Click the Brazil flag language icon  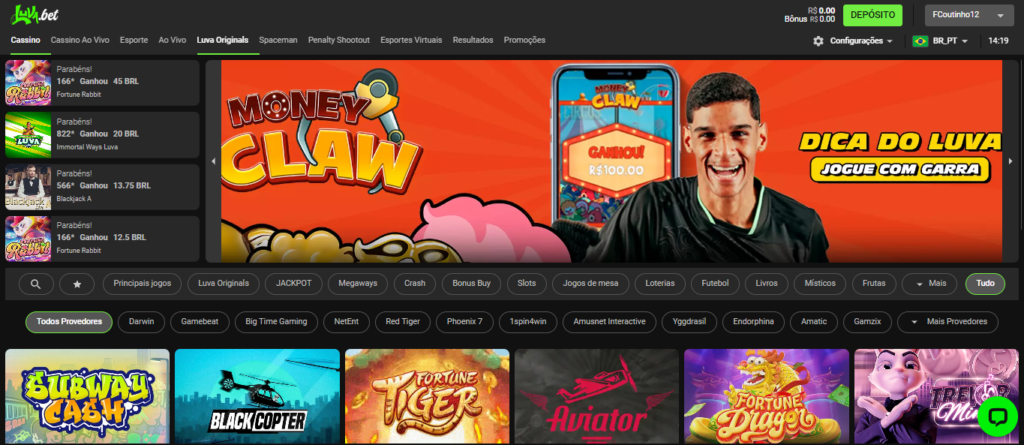coord(920,41)
